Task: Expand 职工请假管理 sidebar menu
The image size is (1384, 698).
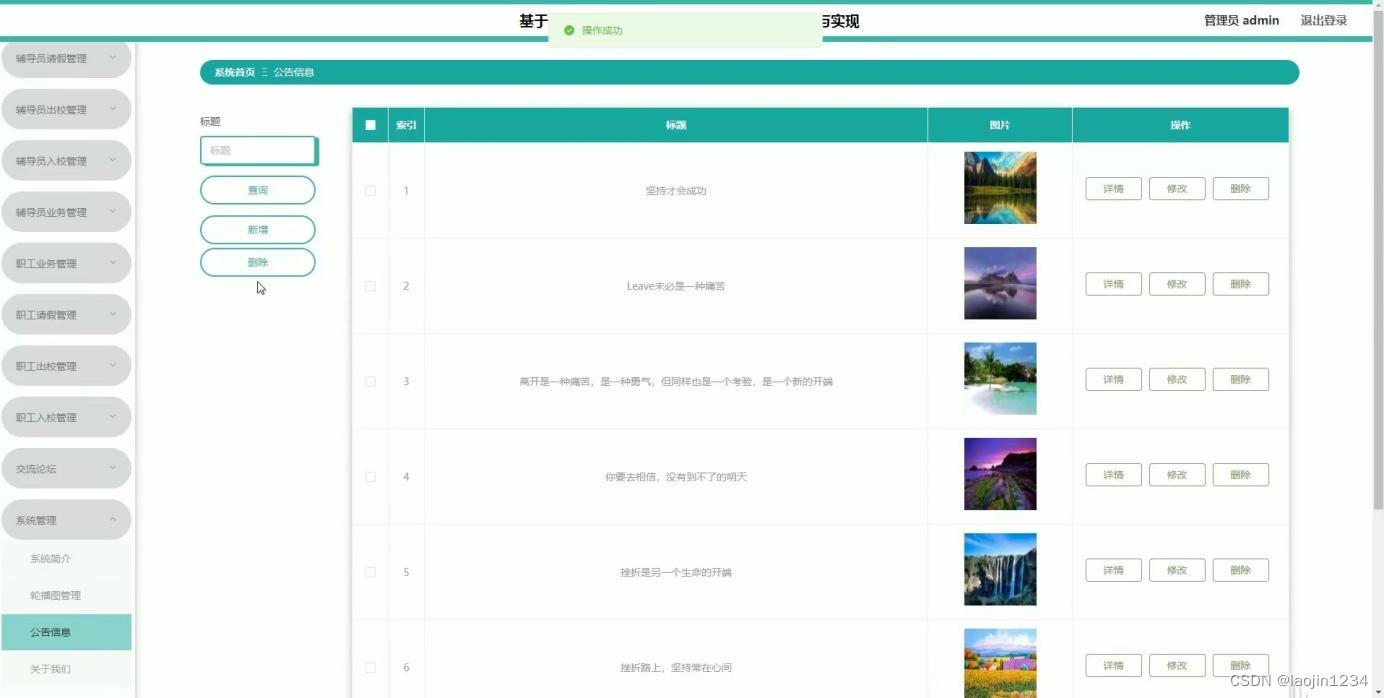Action: point(66,315)
